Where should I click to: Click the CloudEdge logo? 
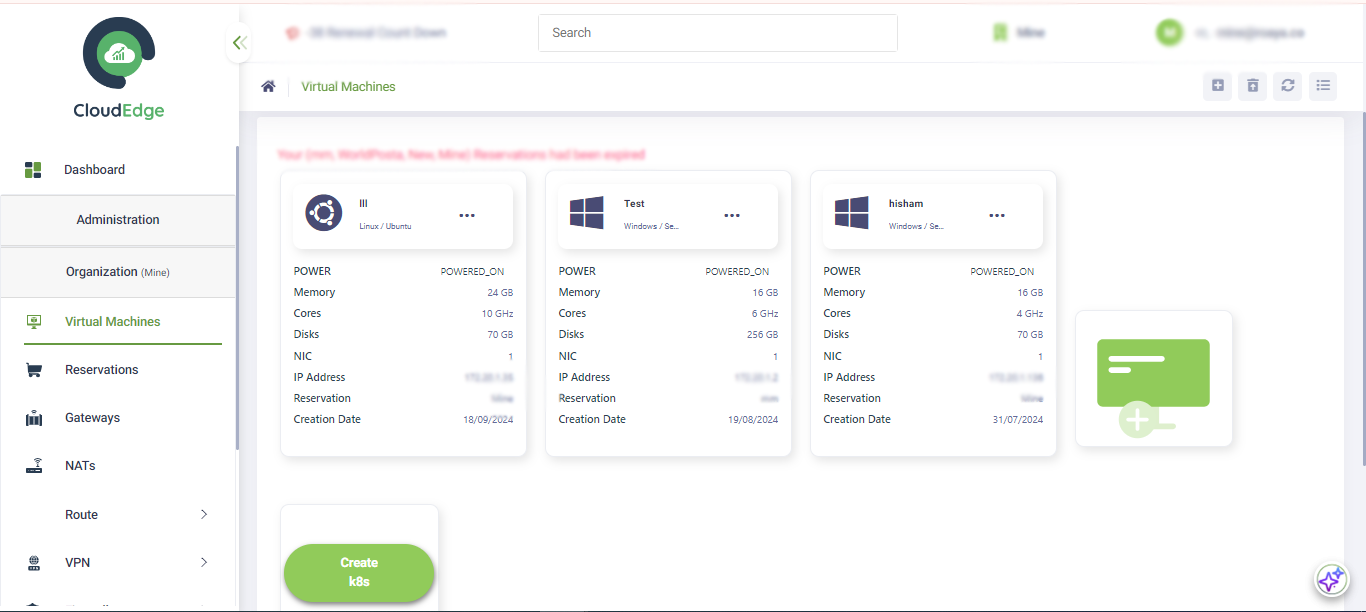pyautogui.click(x=119, y=68)
